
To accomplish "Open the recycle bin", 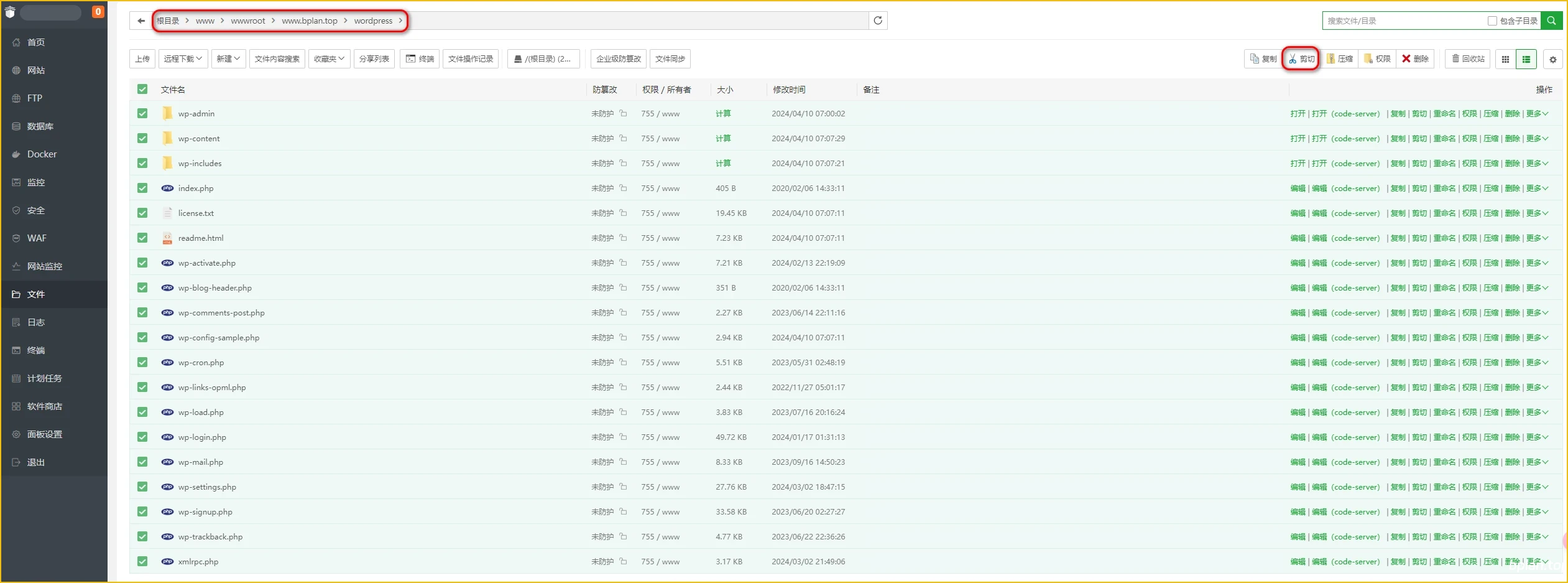I will point(1468,58).
